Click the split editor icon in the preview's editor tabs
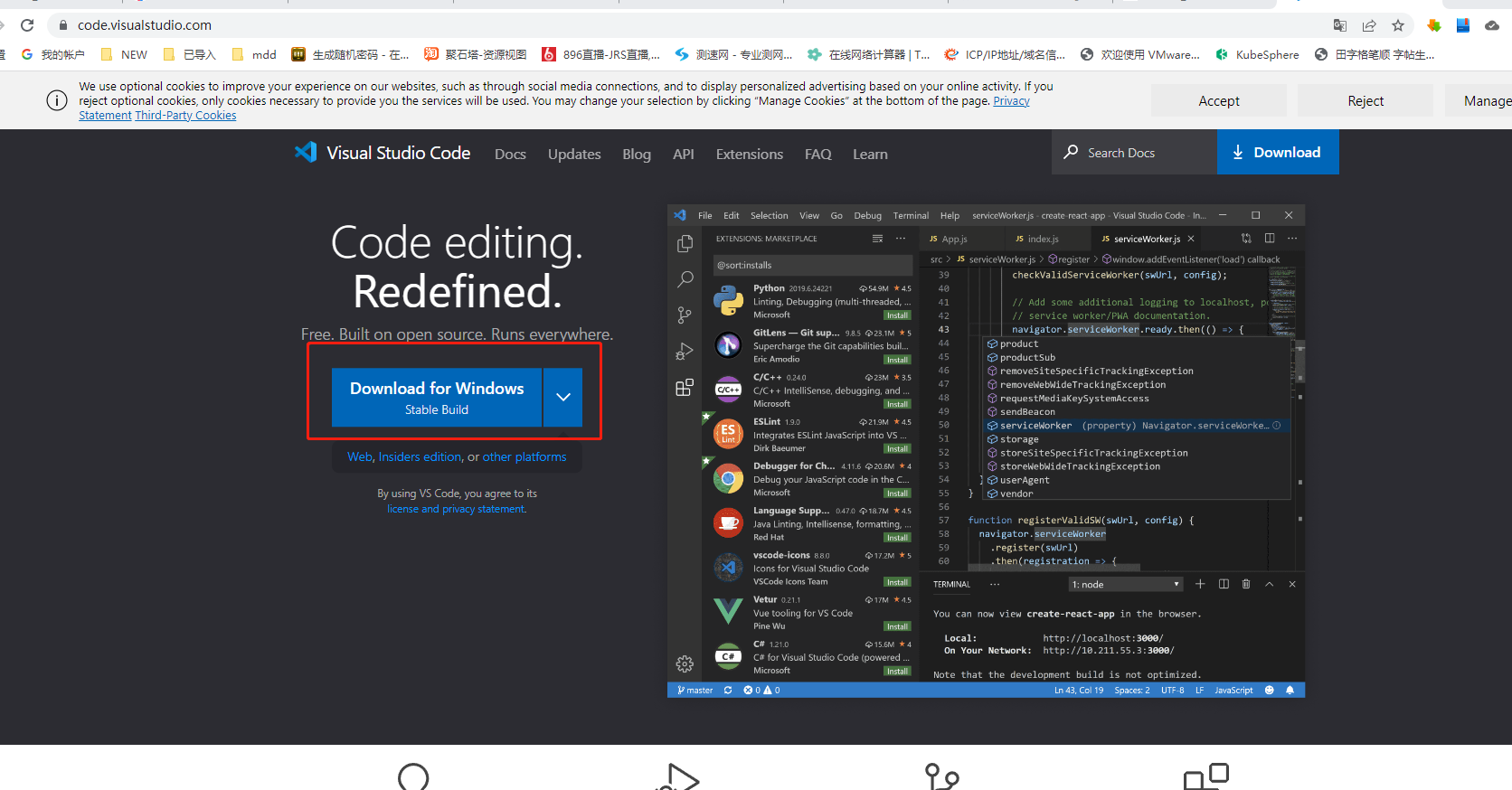 click(x=1270, y=239)
